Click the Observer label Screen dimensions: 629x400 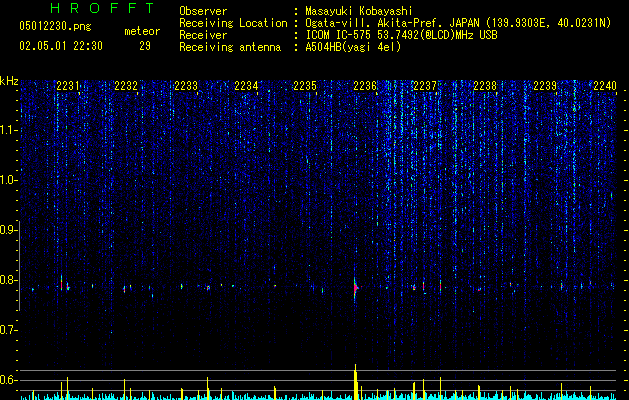point(203,11)
